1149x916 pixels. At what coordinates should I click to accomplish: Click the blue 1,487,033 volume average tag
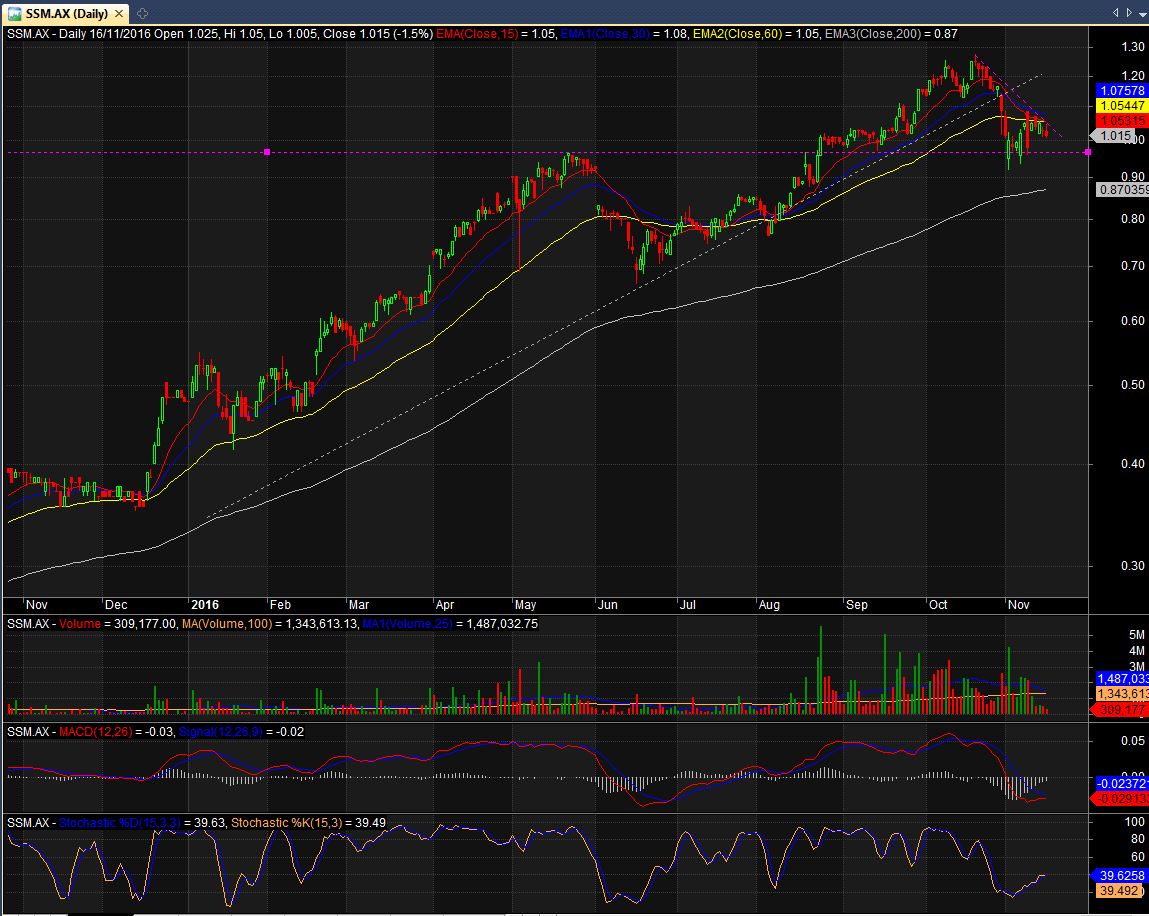click(x=1122, y=679)
